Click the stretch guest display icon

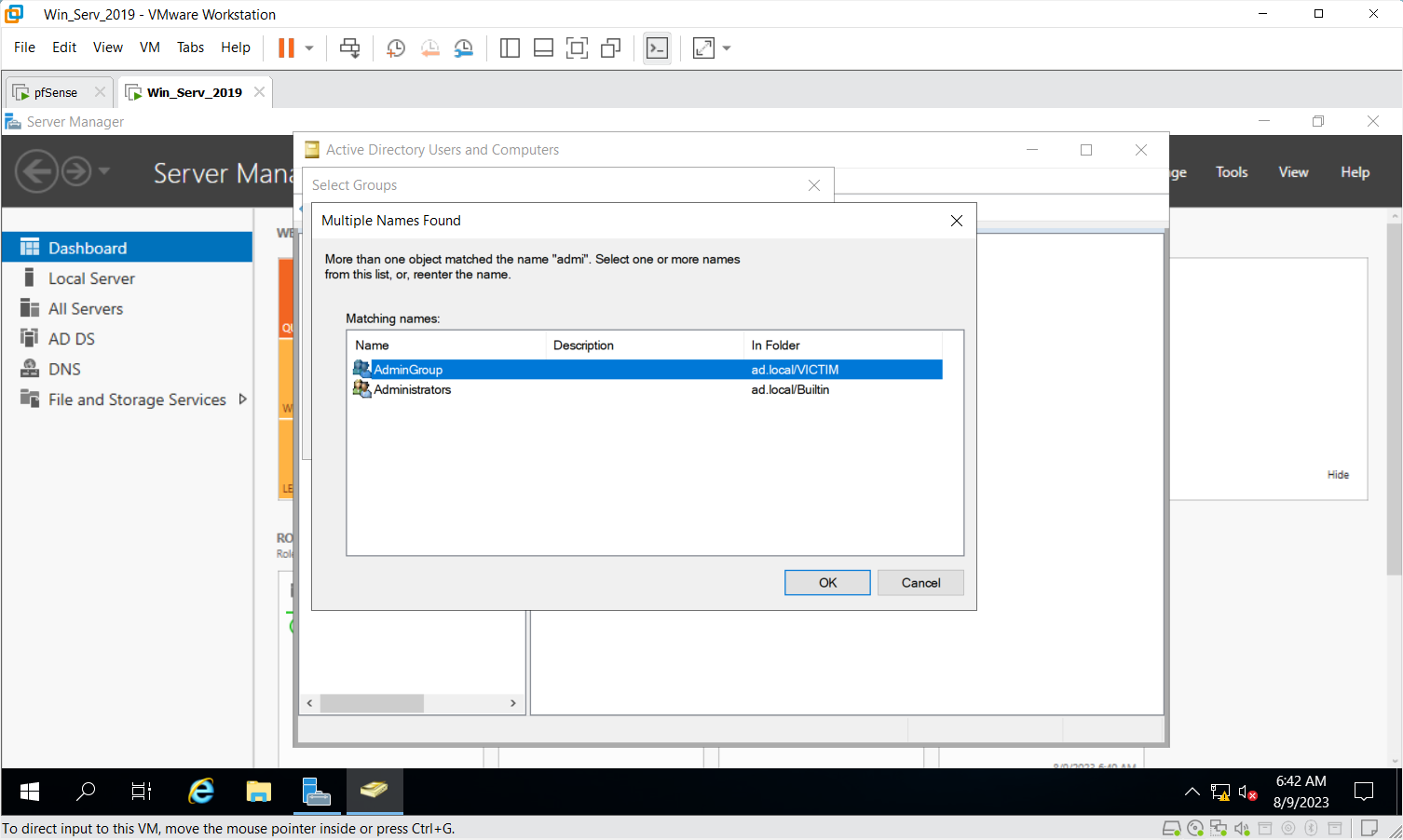(x=703, y=48)
